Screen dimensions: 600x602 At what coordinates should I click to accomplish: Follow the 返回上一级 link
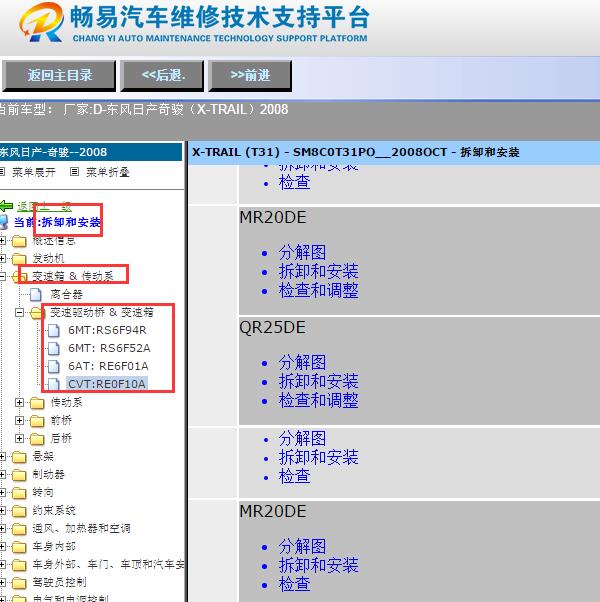(x=44, y=207)
